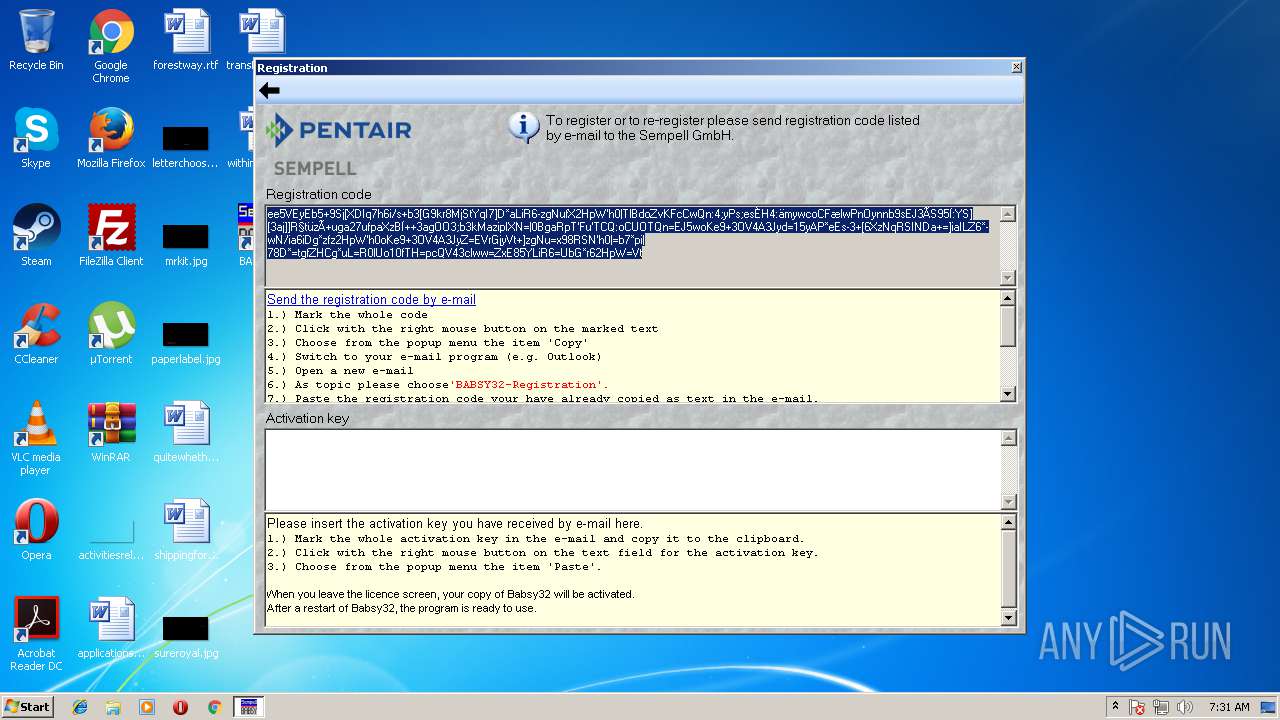Select the Opera desktop shortcut
Viewport: 1280px width, 720px height.
[x=36, y=530]
